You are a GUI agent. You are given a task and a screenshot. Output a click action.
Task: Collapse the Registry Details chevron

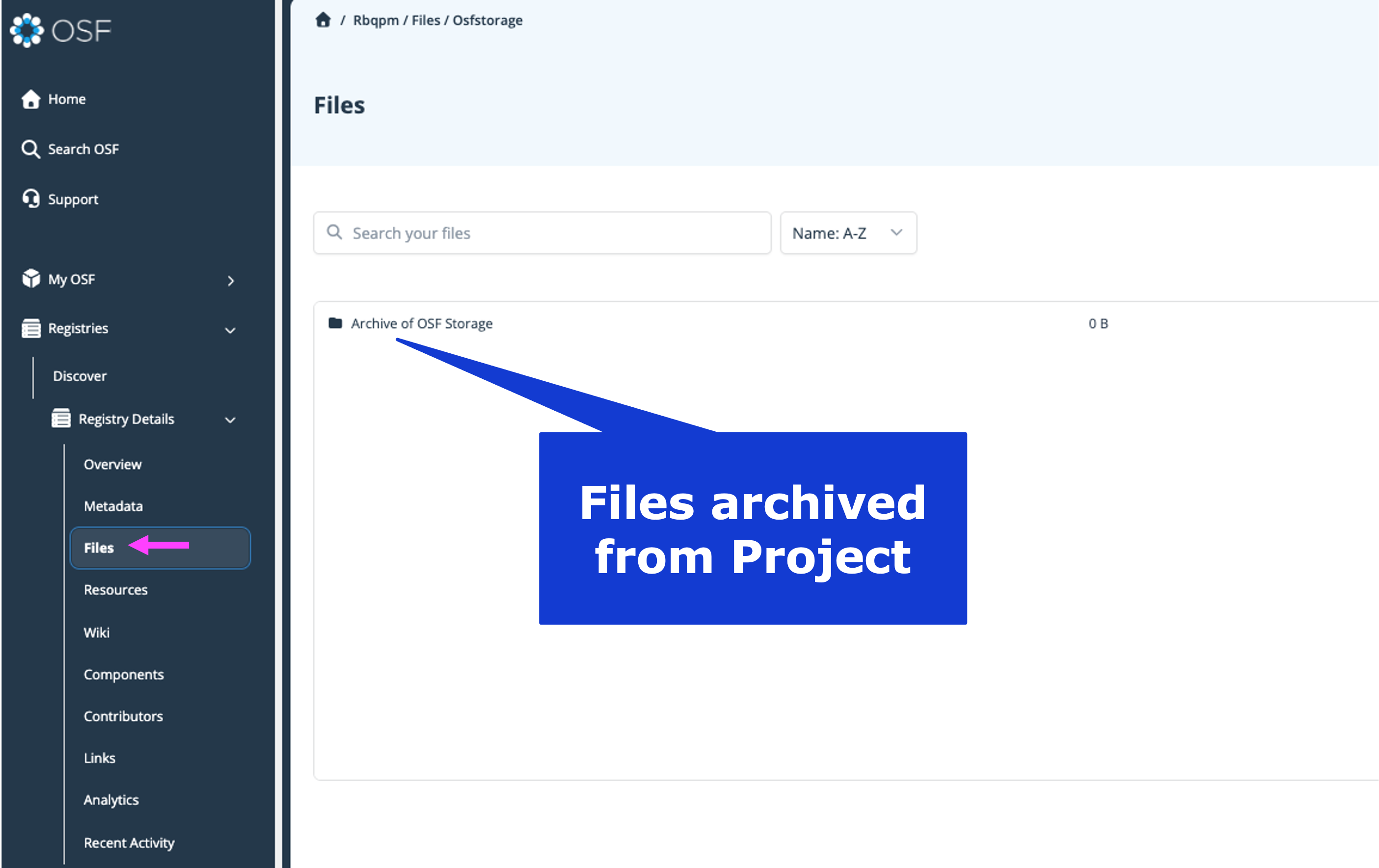(230, 420)
